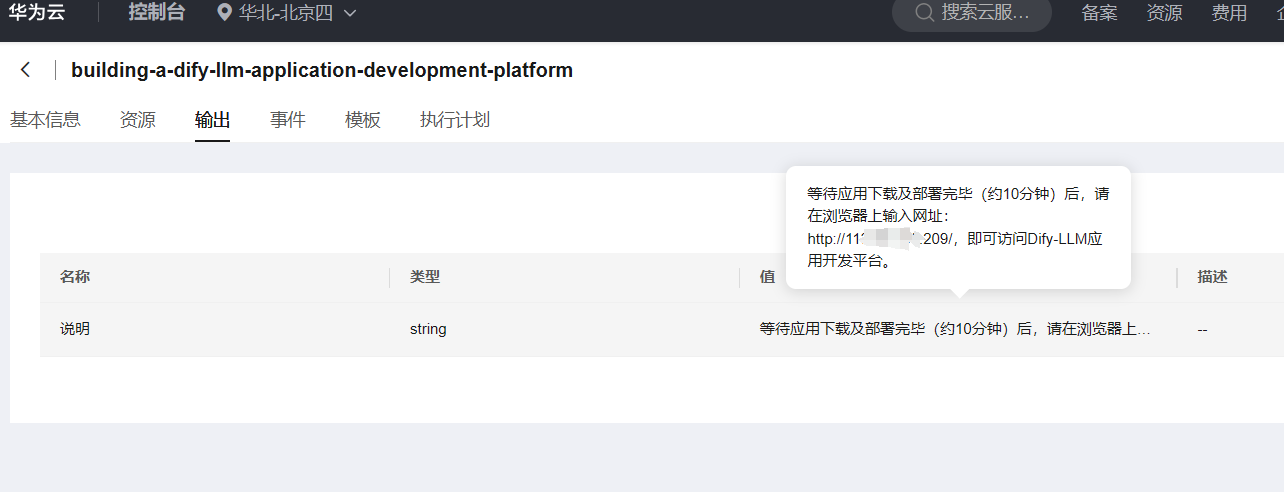Open the 费用 menu in the top bar
Screen dimensions: 1284x492
coord(1229,13)
